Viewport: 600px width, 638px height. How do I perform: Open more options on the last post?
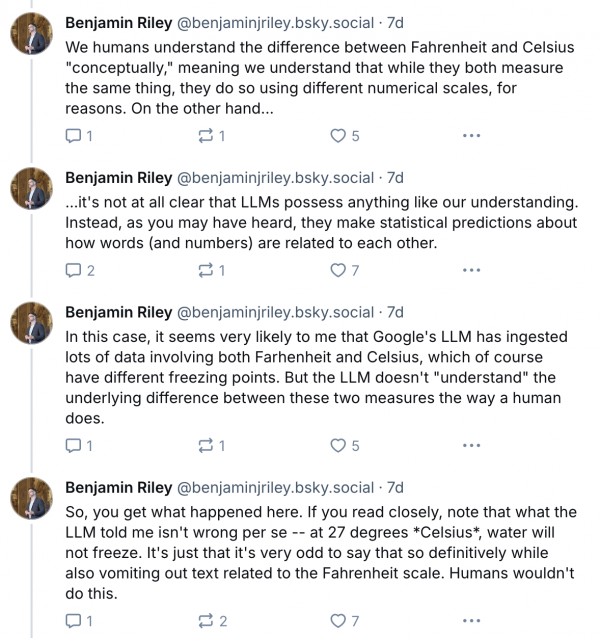(x=471, y=620)
